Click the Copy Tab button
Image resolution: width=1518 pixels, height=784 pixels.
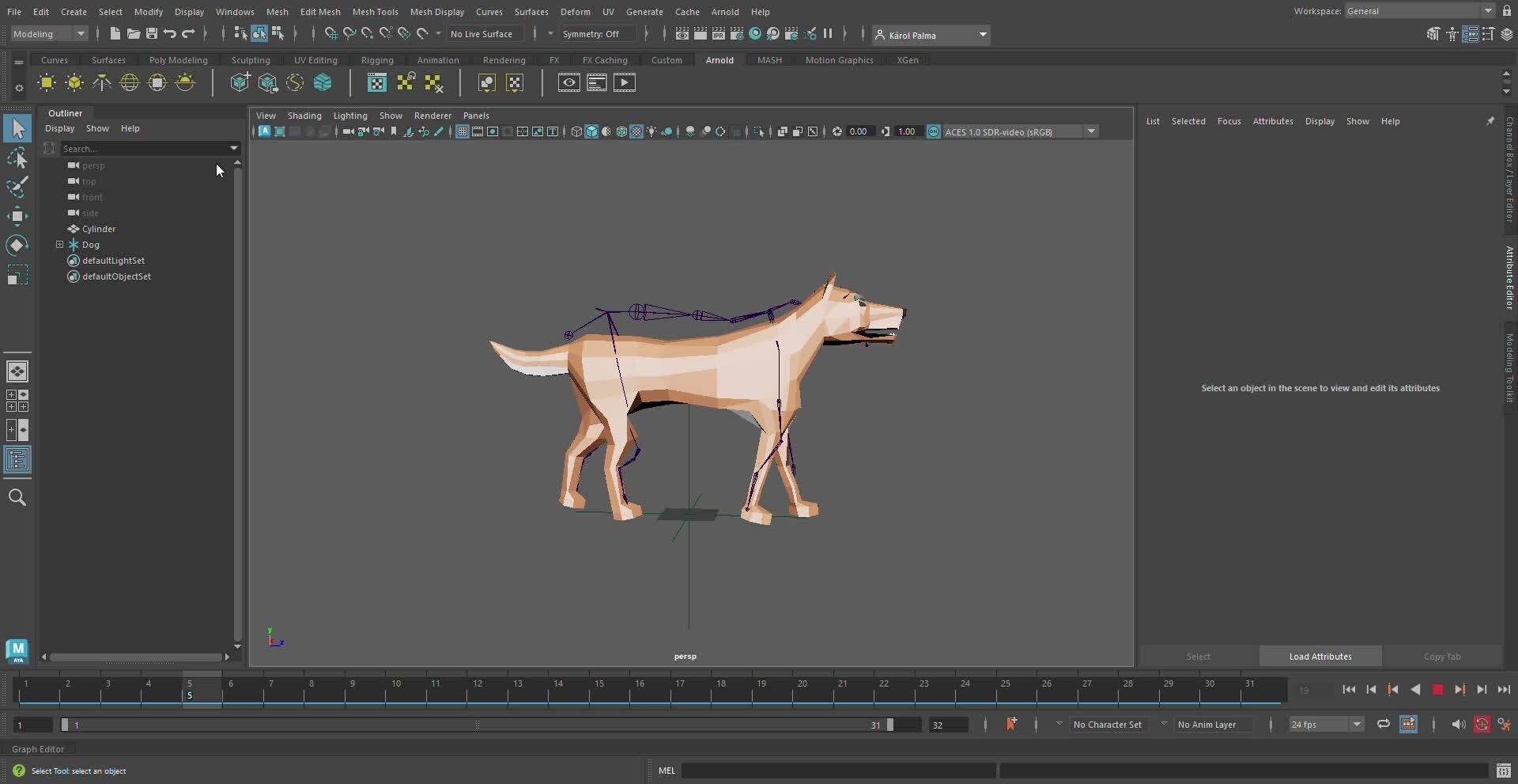(x=1441, y=656)
